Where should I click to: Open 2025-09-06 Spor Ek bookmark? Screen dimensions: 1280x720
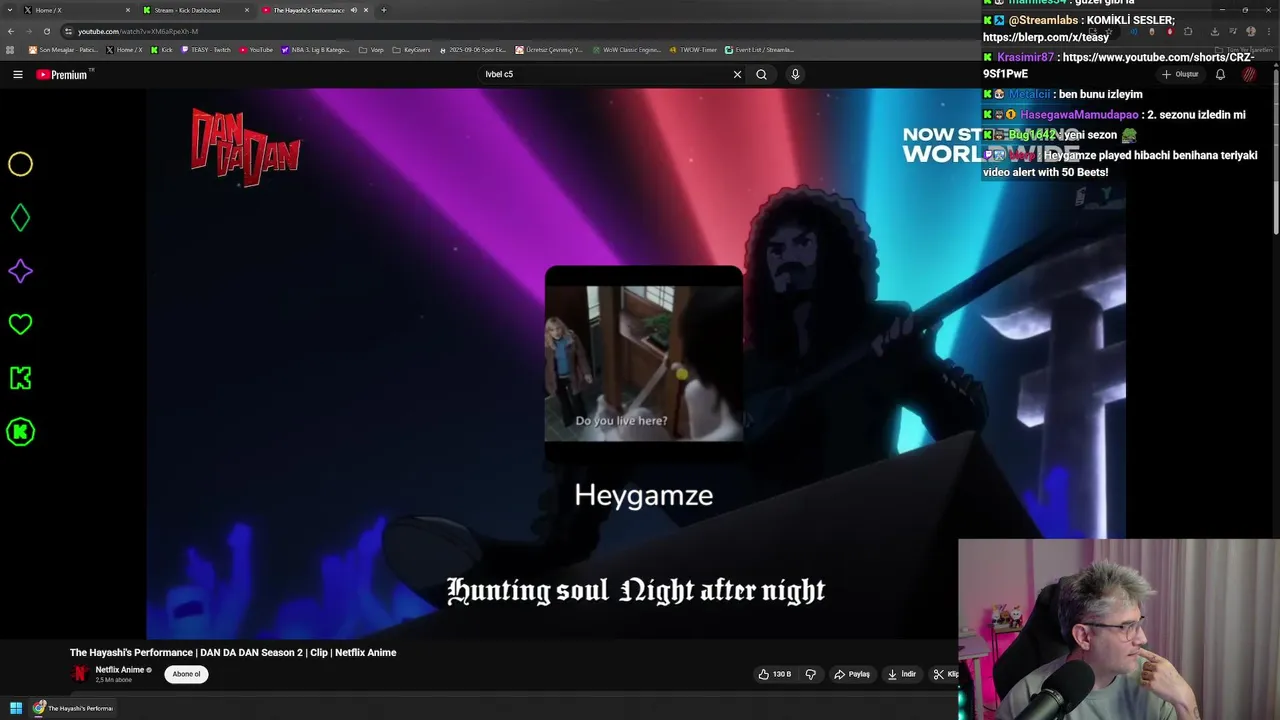473,50
